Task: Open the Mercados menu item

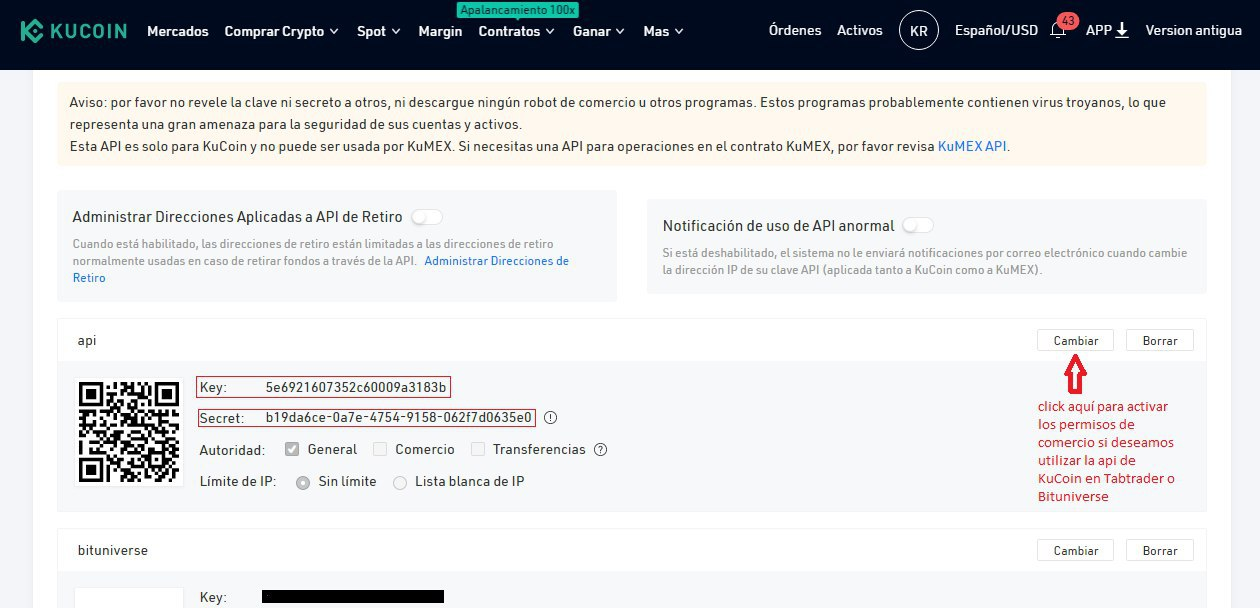Action: [x=178, y=31]
